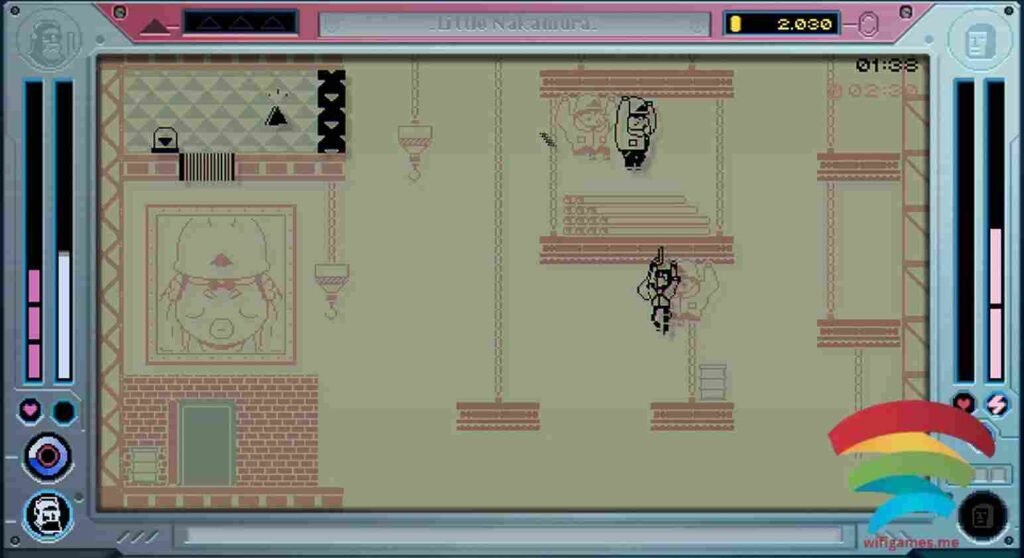
Task: Click the document icon in top-right corner
Action: click(978, 42)
